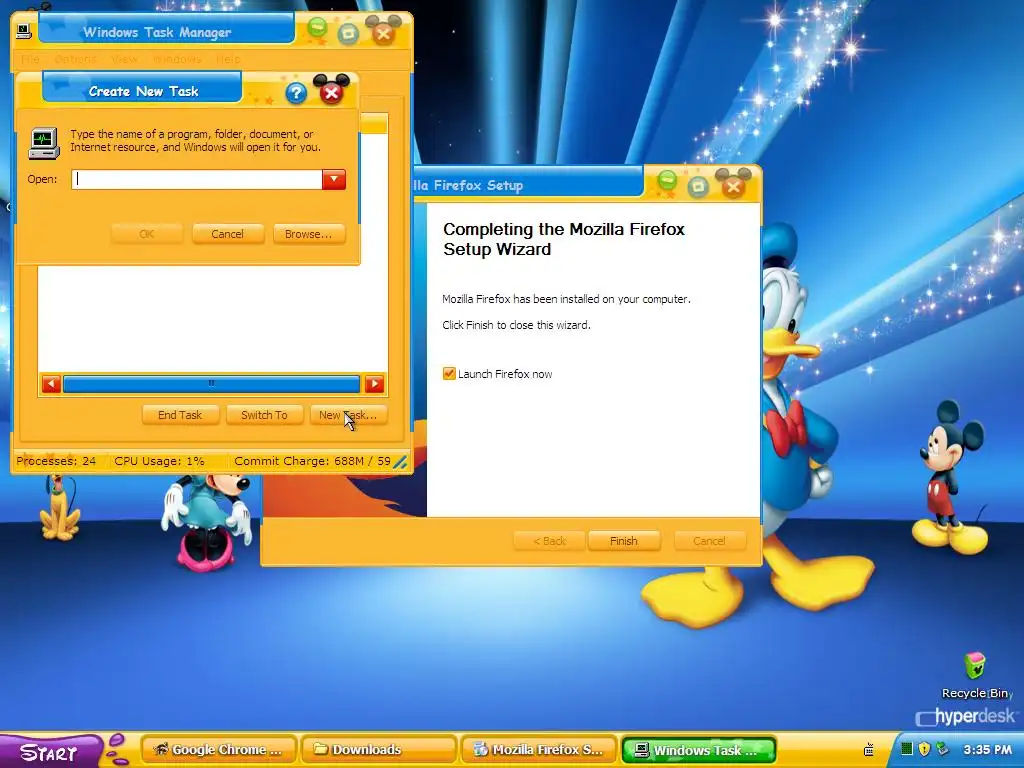
Task: Click Processes: 24 in the status bar
Action: (56, 461)
